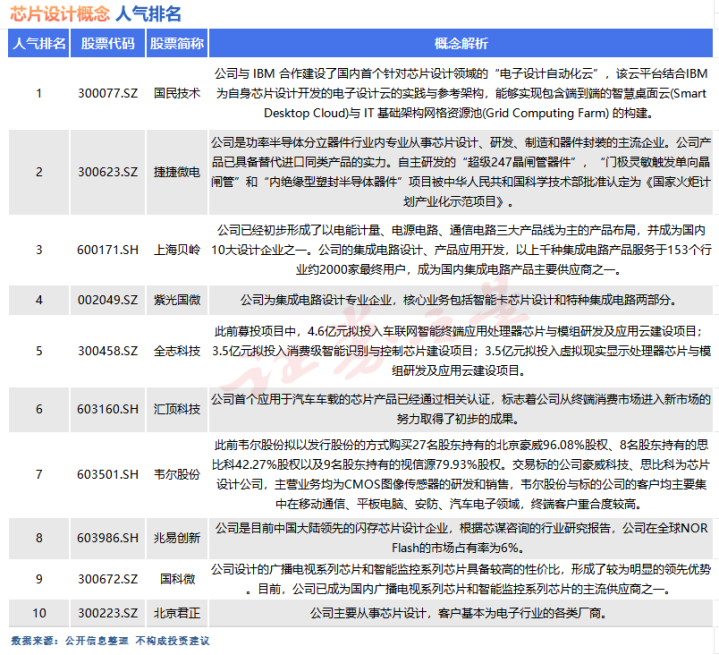The height and width of the screenshot is (655, 719).
Task: Select stock code 603160.SH
Action: [108, 409]
